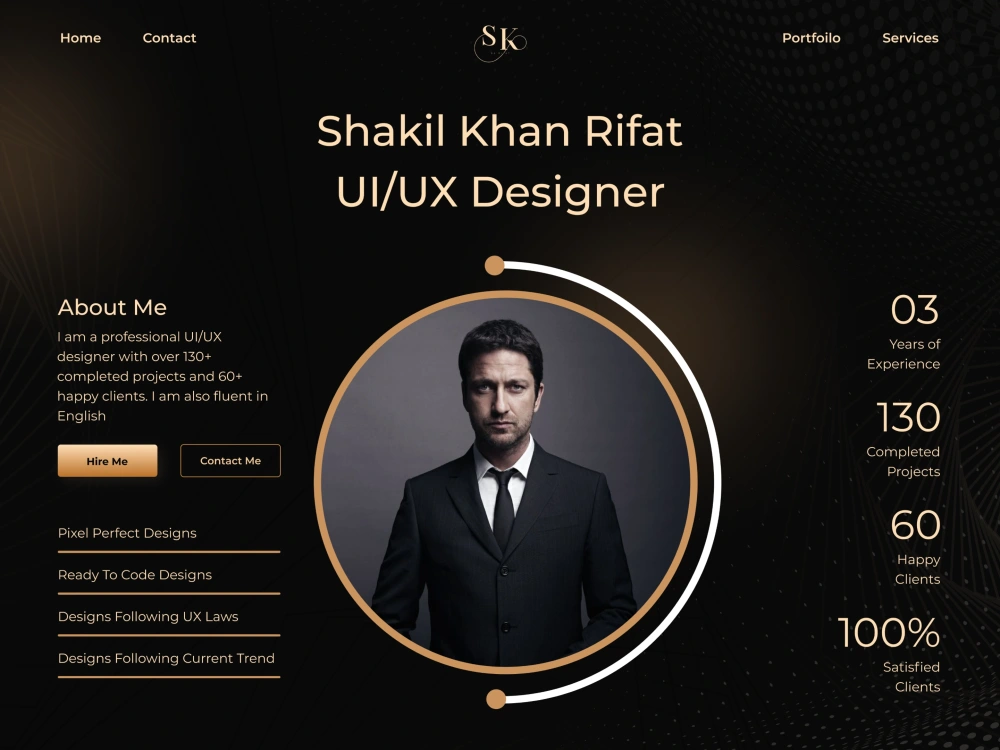This screenshot has height=750, width=1000.
Task: Click the 60 Happy Clients stat
Action: [x=915, y=547]
